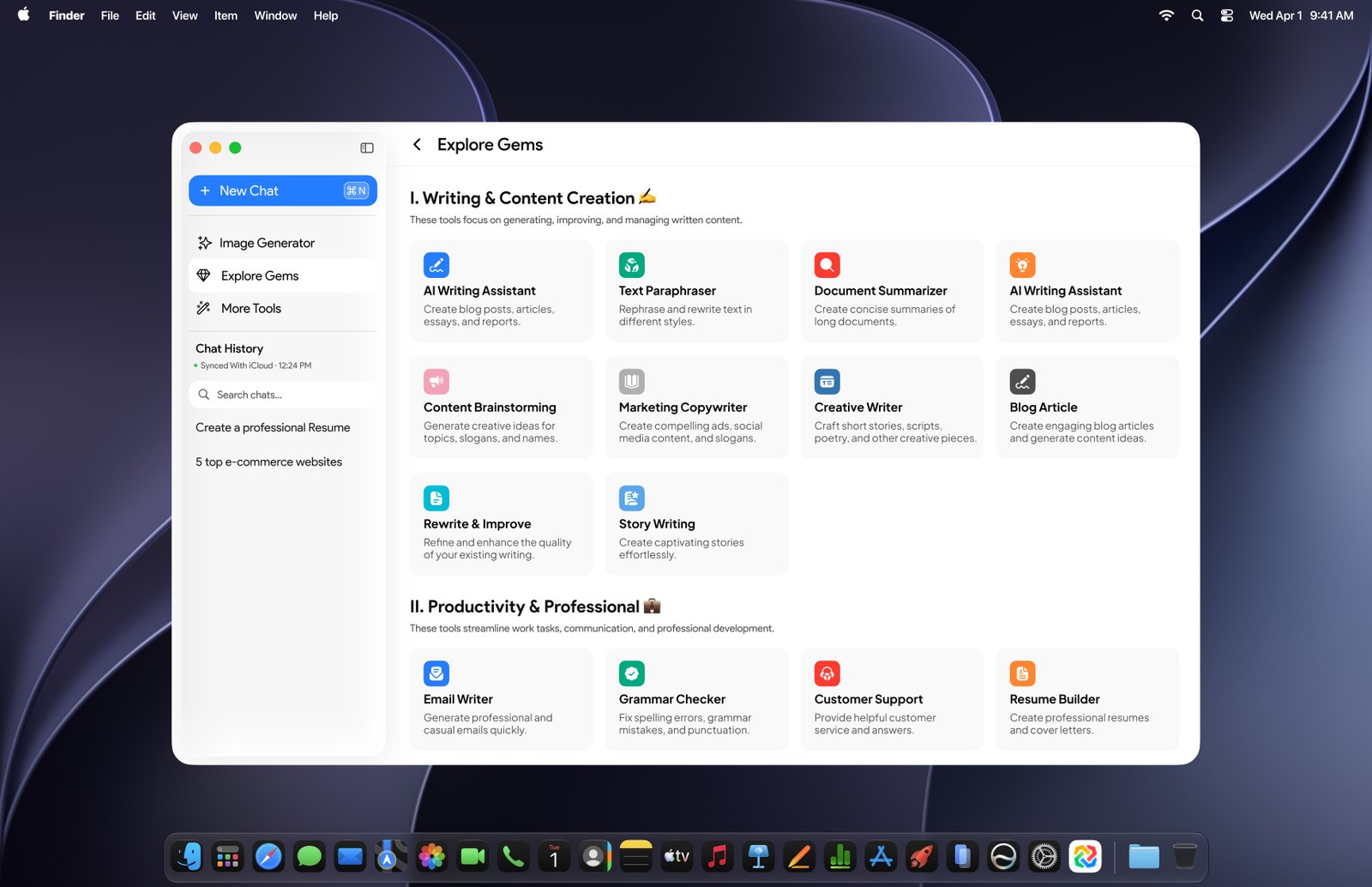Screen dimensions: 1372x887
Task: Open the Apple menu
Action: coord(23,15)
